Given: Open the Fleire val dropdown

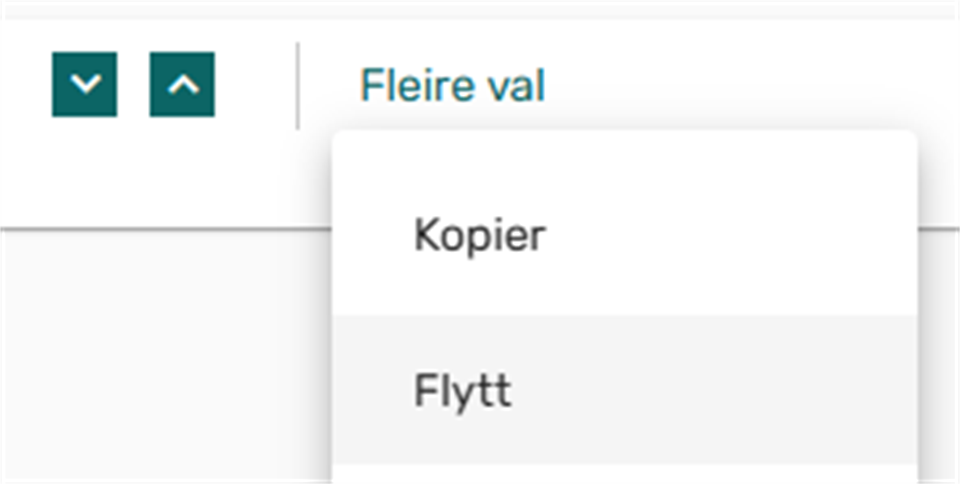Looking at the screenshot, I should 452,86.
